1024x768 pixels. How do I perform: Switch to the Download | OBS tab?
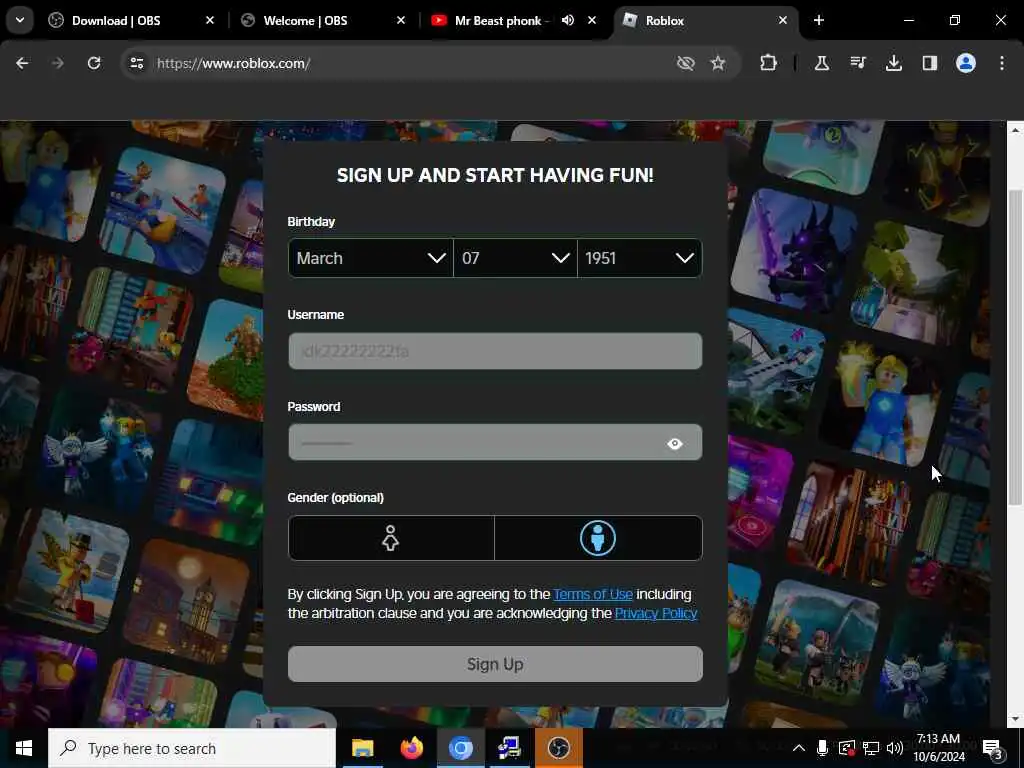tap(131, 20)
